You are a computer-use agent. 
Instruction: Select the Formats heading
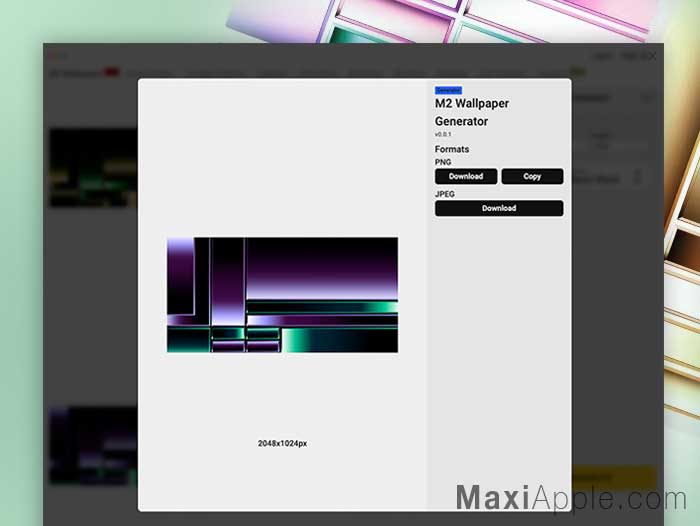pos(452,149)
